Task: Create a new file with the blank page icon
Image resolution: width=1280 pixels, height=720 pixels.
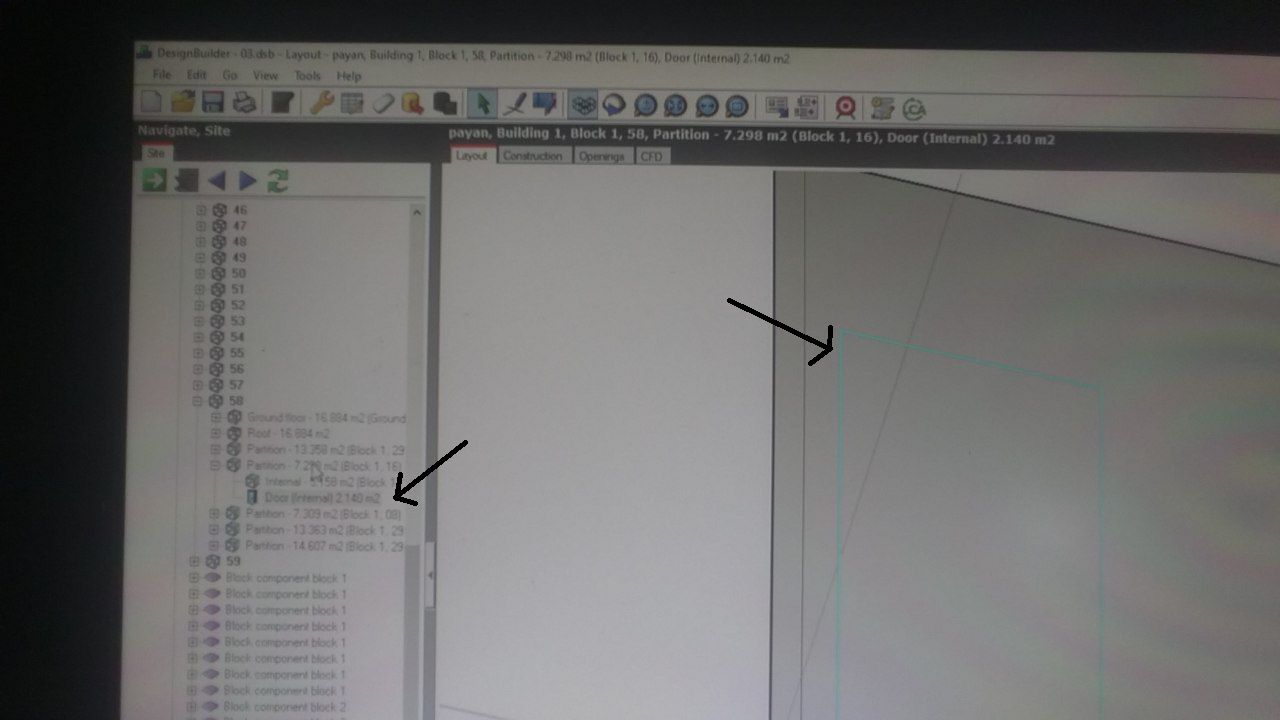Action: point(151,102)
